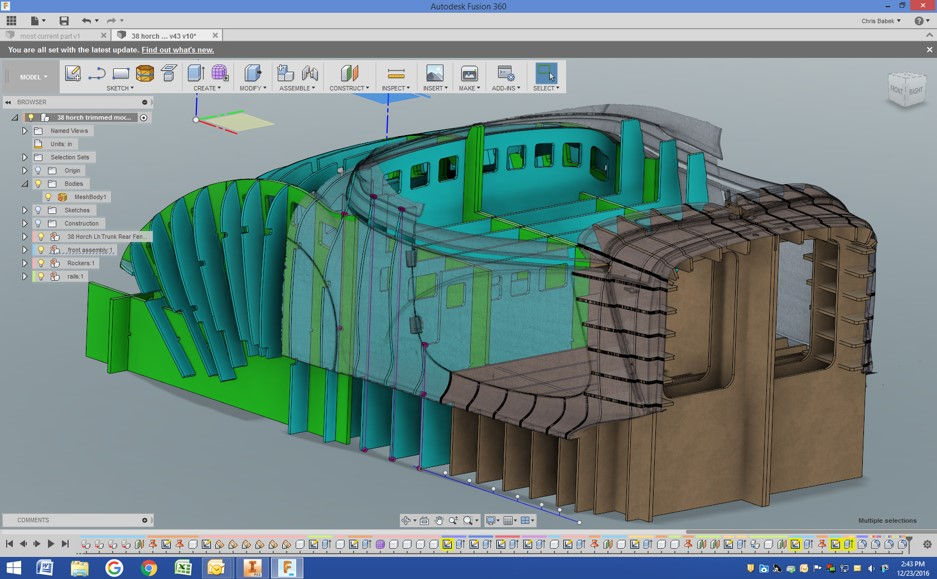The image size is (937, 579).
Task: Open timeline settings gear icon
Action: (927, 544)
